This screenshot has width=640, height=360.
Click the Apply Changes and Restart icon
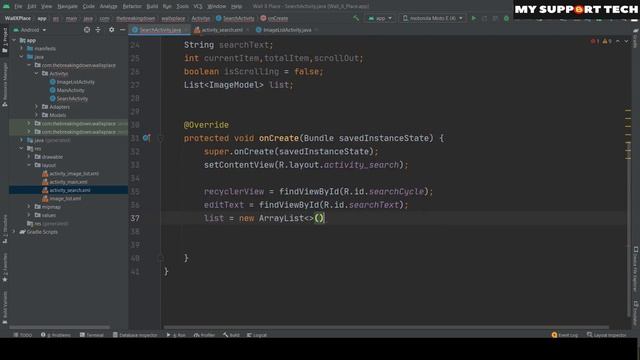(484, 18)
